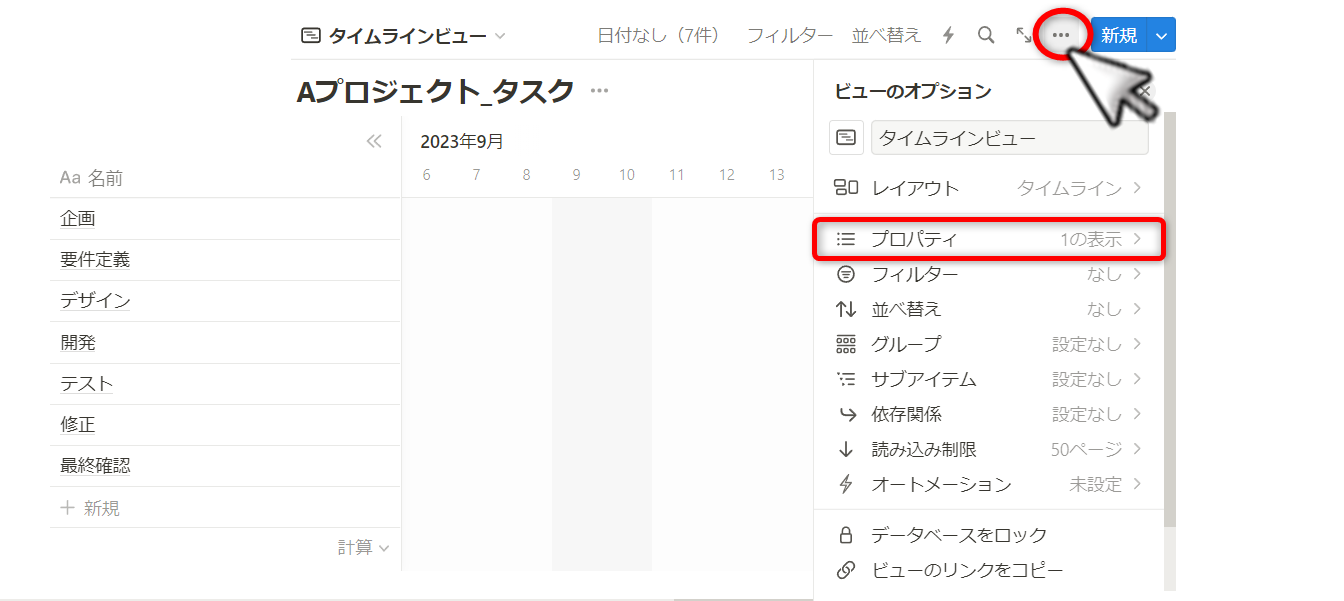Open search with the magnifying glass icon
This screenshot has height=601, width=1344.
point(986,36)
